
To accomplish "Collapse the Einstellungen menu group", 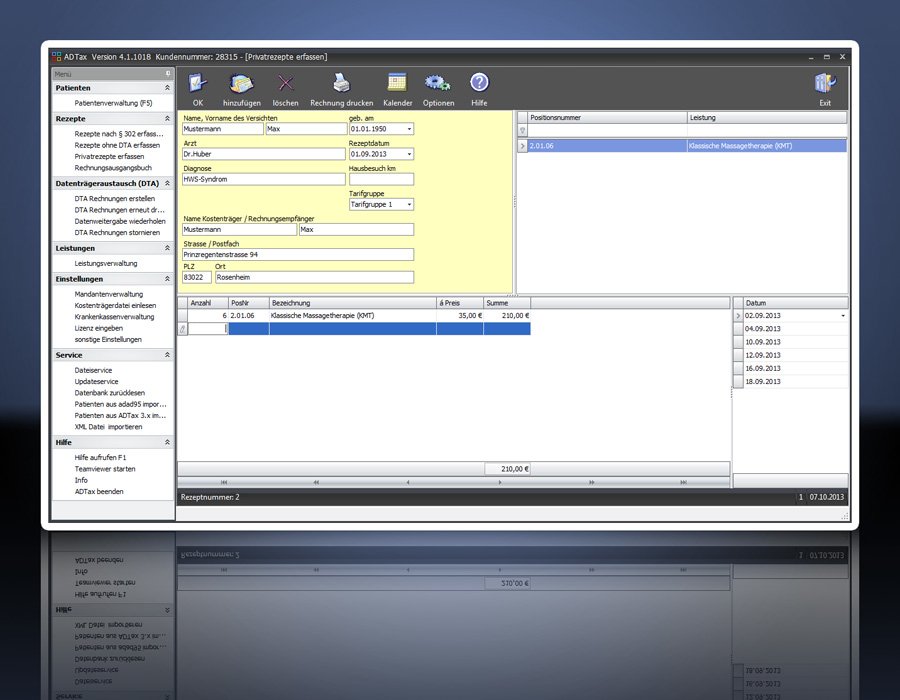I will [x=167, y=278].
